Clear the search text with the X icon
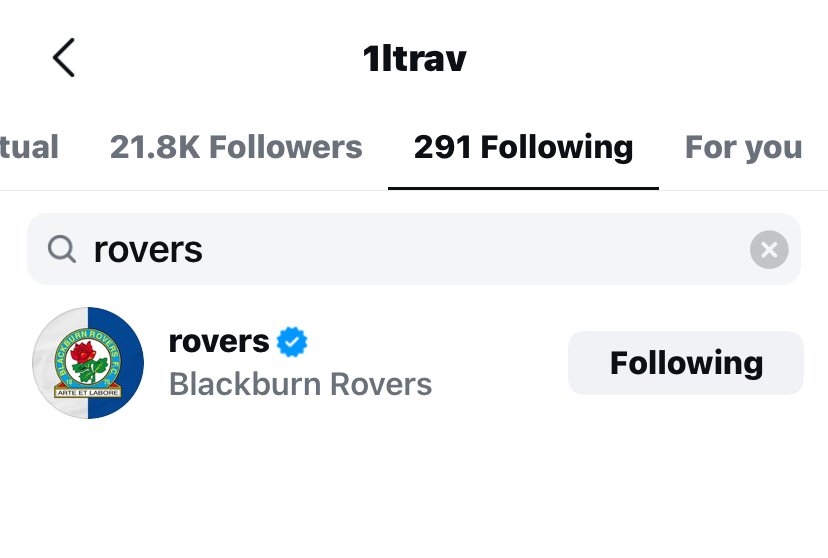The image size is (828, 558). (769, 249)
